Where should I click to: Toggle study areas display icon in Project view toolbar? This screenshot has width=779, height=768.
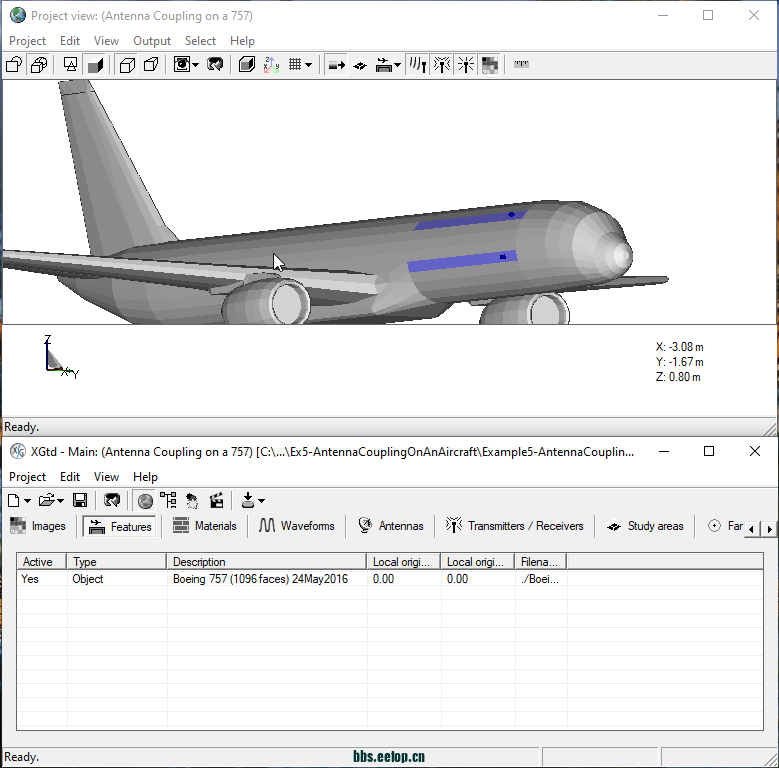[x=360, y=65]
